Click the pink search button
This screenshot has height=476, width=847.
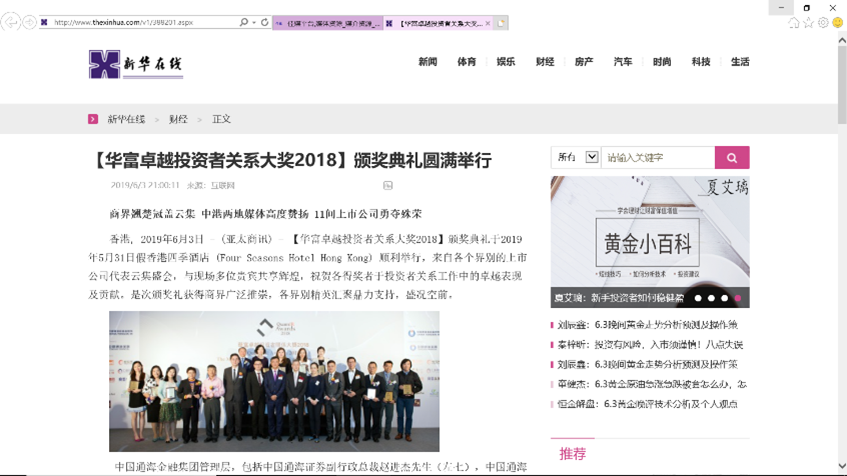point(732,157)
